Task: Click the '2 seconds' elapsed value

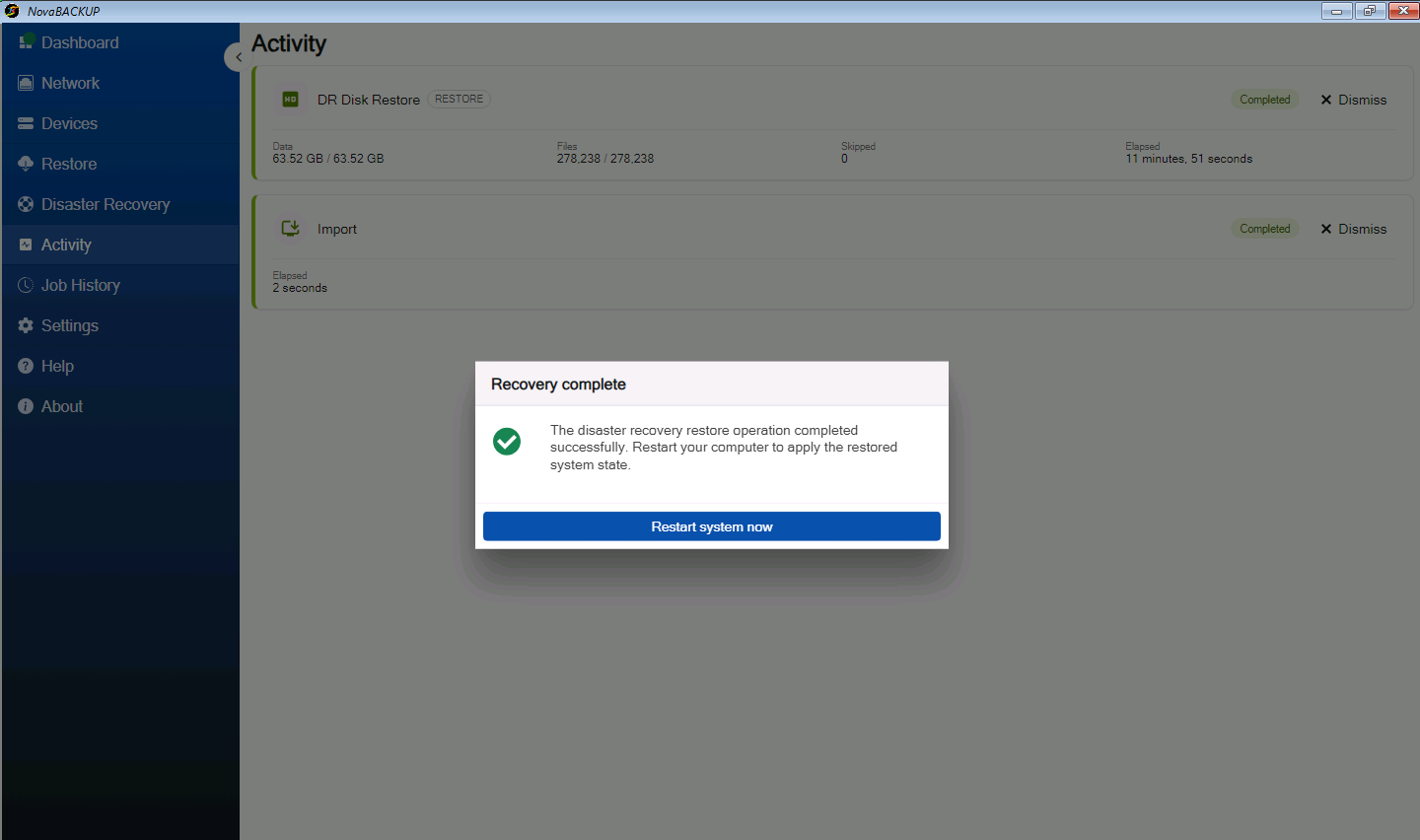Action: point(300,288)
